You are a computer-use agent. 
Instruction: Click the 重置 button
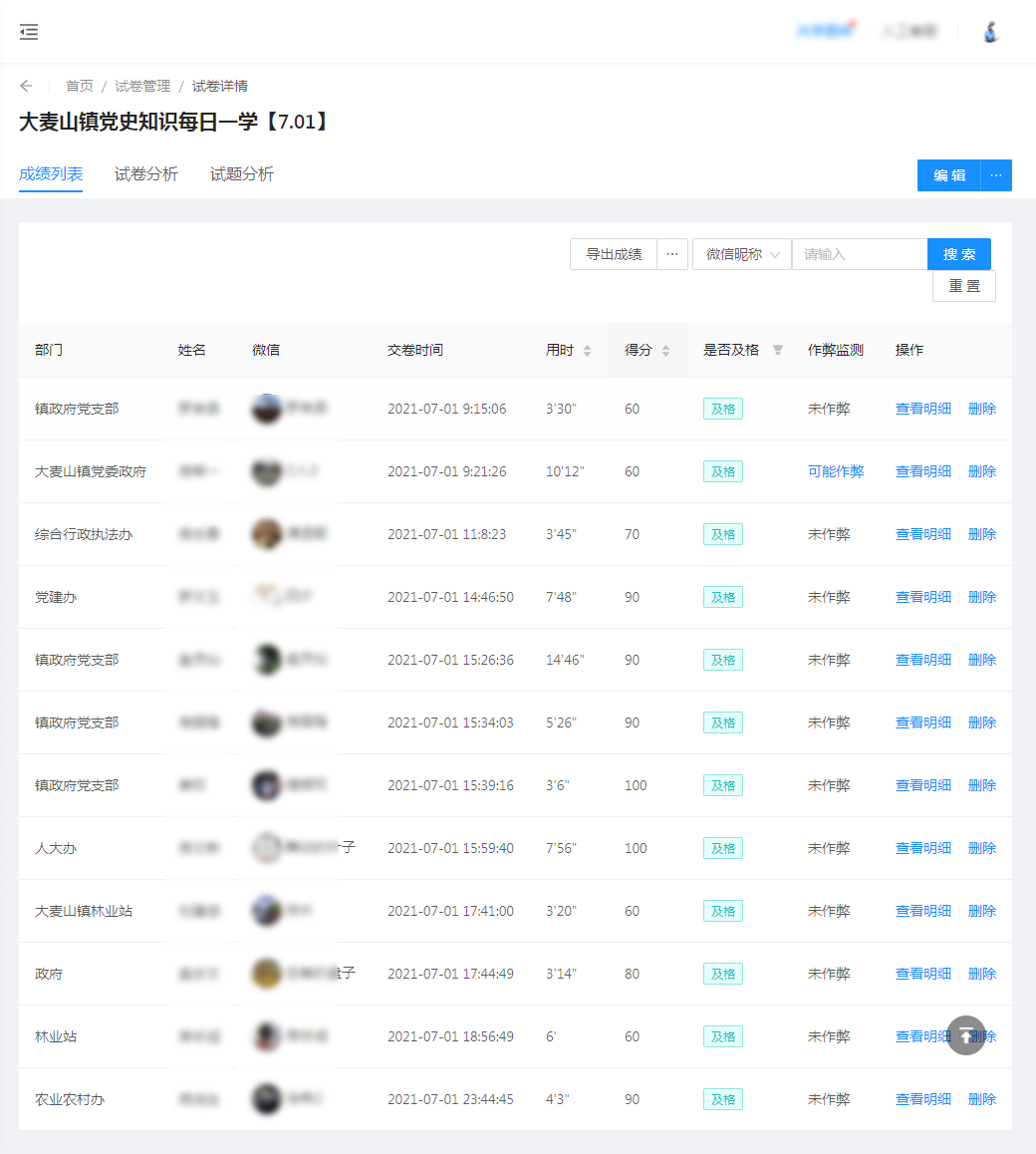[x=964, y=286]
